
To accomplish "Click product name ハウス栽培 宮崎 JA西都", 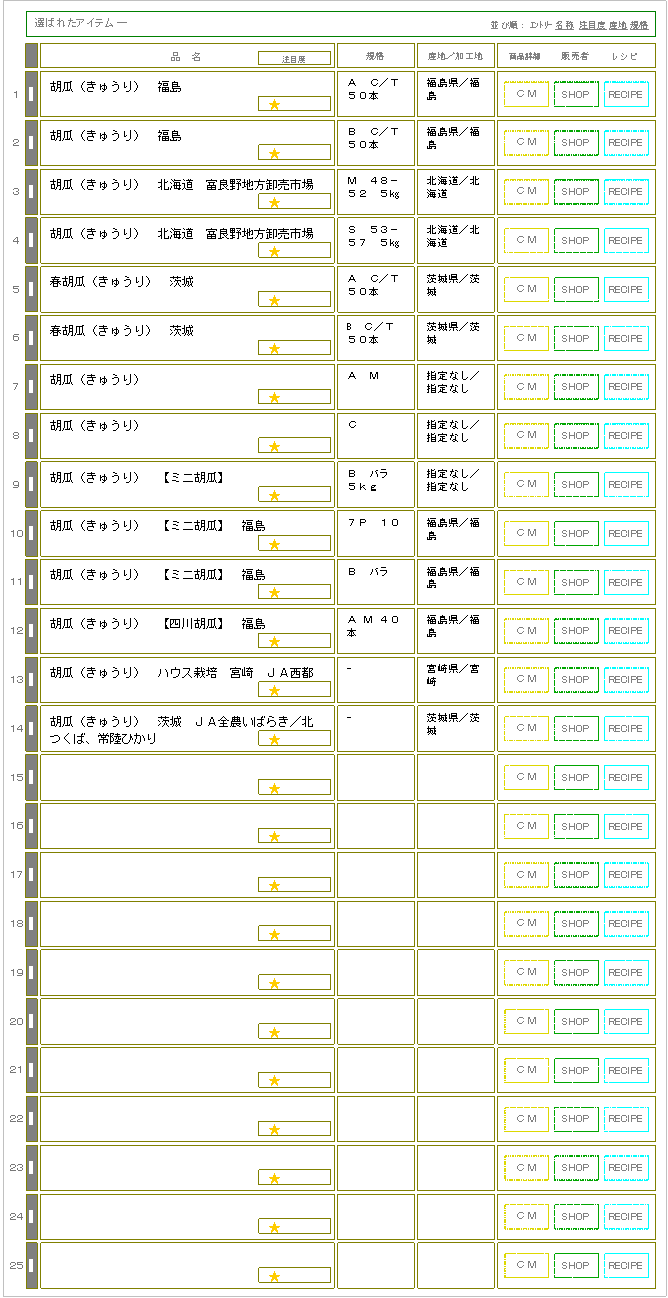I will point(181,673).
